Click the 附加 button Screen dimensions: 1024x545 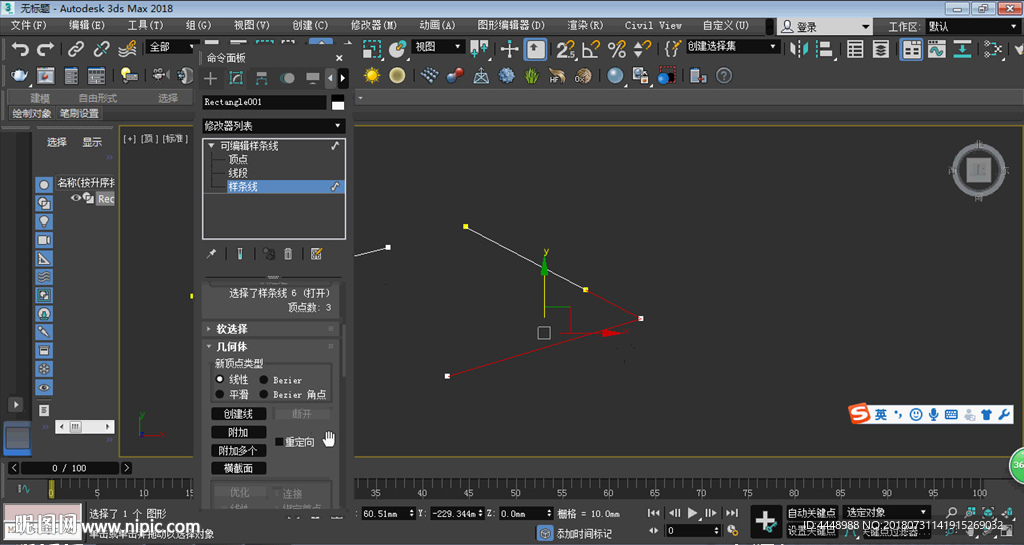pyautogui.click(x=238, y=432)
